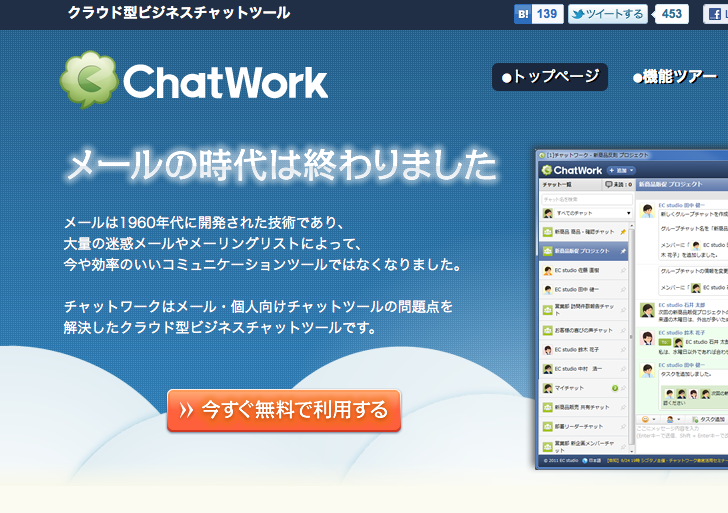Toggle pin on 部署リーダーチャット row
Image resolution: width=728 pixels, height=513 pixels.
click(623, 426)
